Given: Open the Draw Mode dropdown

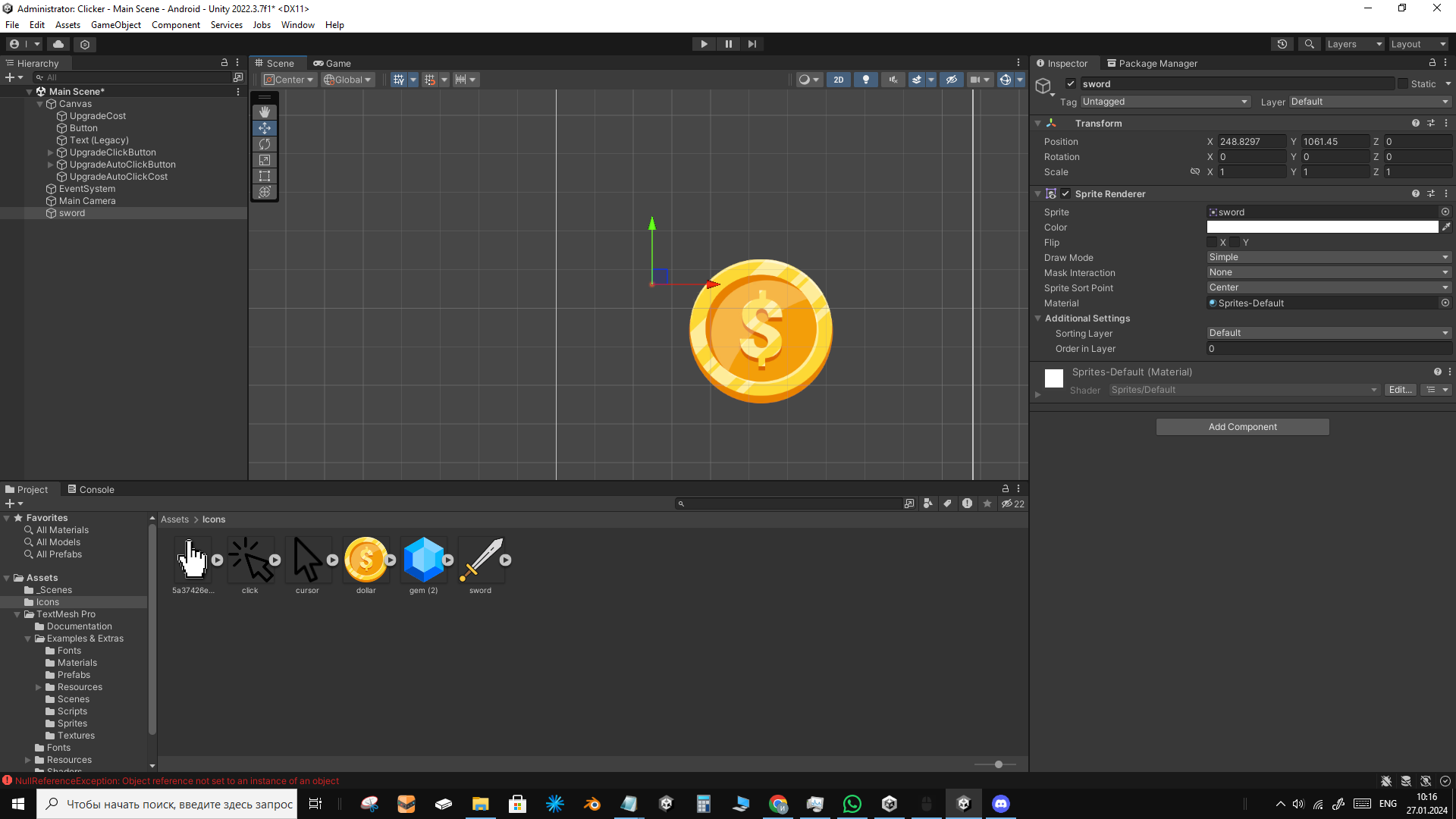Looking at the screenshot, I should coord(1329,257).
